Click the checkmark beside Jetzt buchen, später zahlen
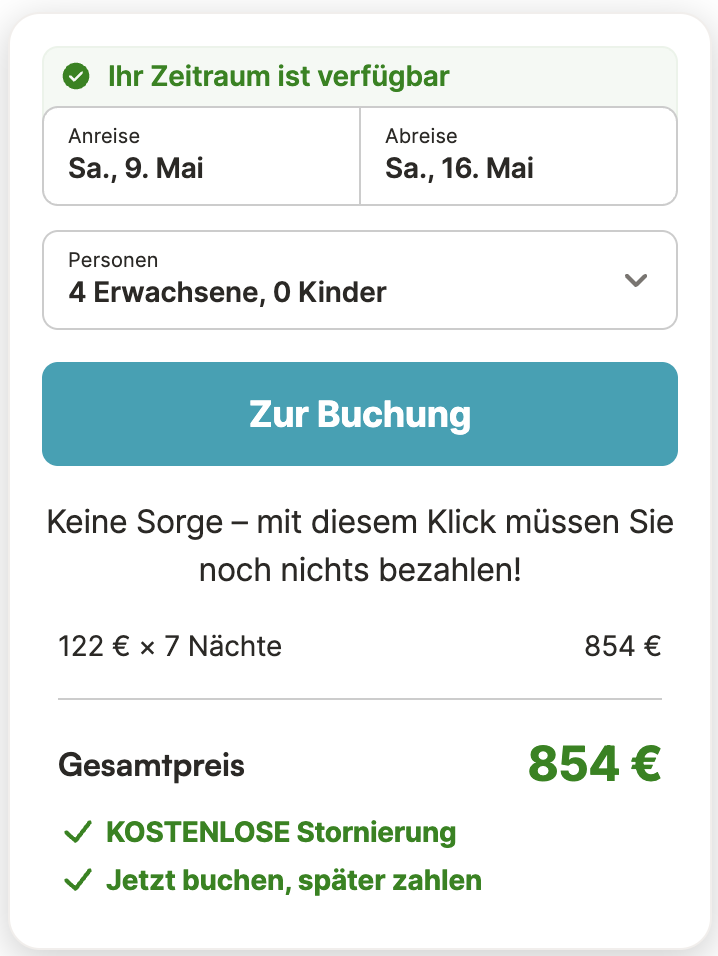Image resolution: width=718 pixels, height=956 pixels. tap(77, 881)
